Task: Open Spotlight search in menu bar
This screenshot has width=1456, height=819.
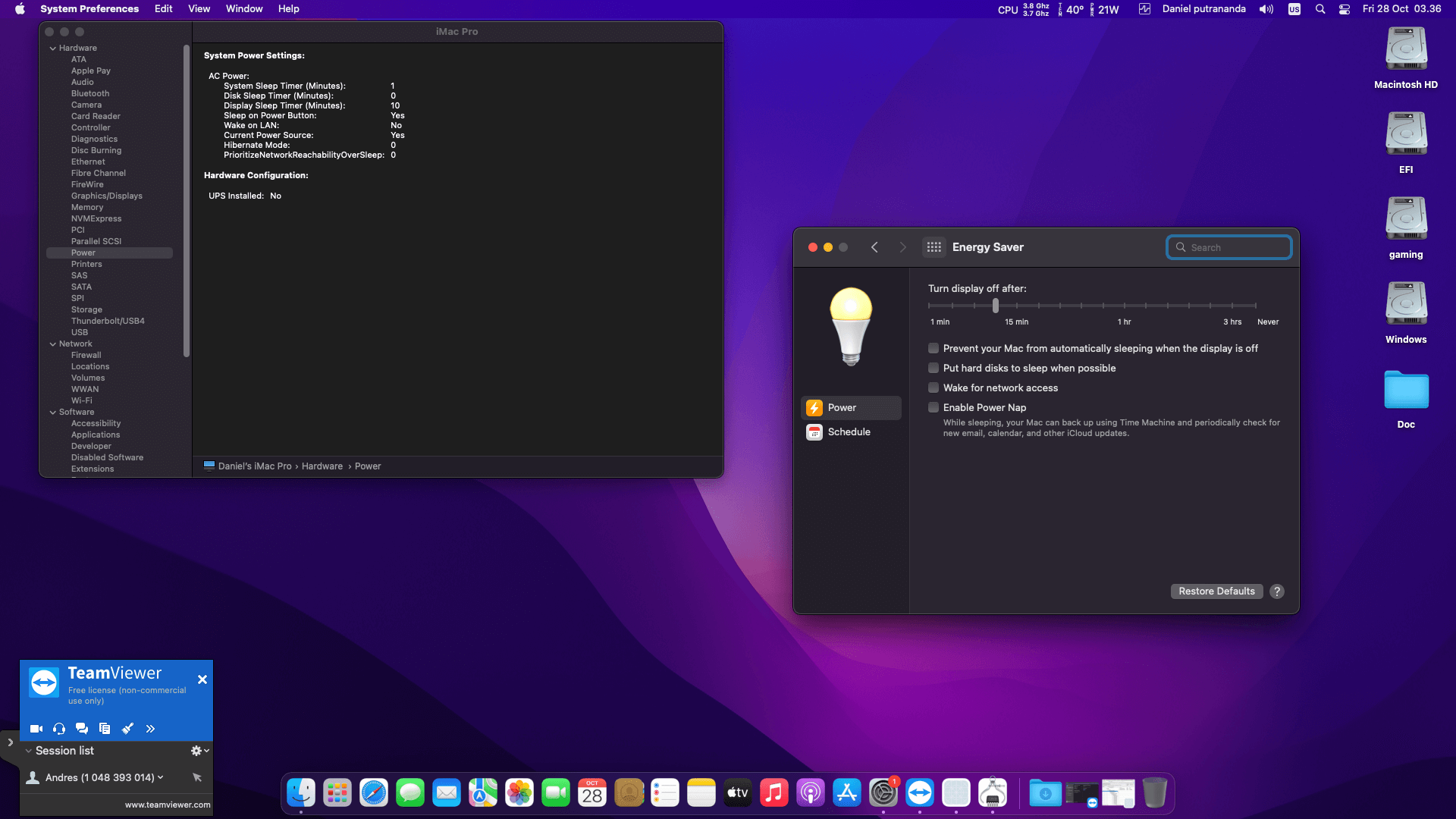Action: pyautogui.click(x=1320, y=9)
